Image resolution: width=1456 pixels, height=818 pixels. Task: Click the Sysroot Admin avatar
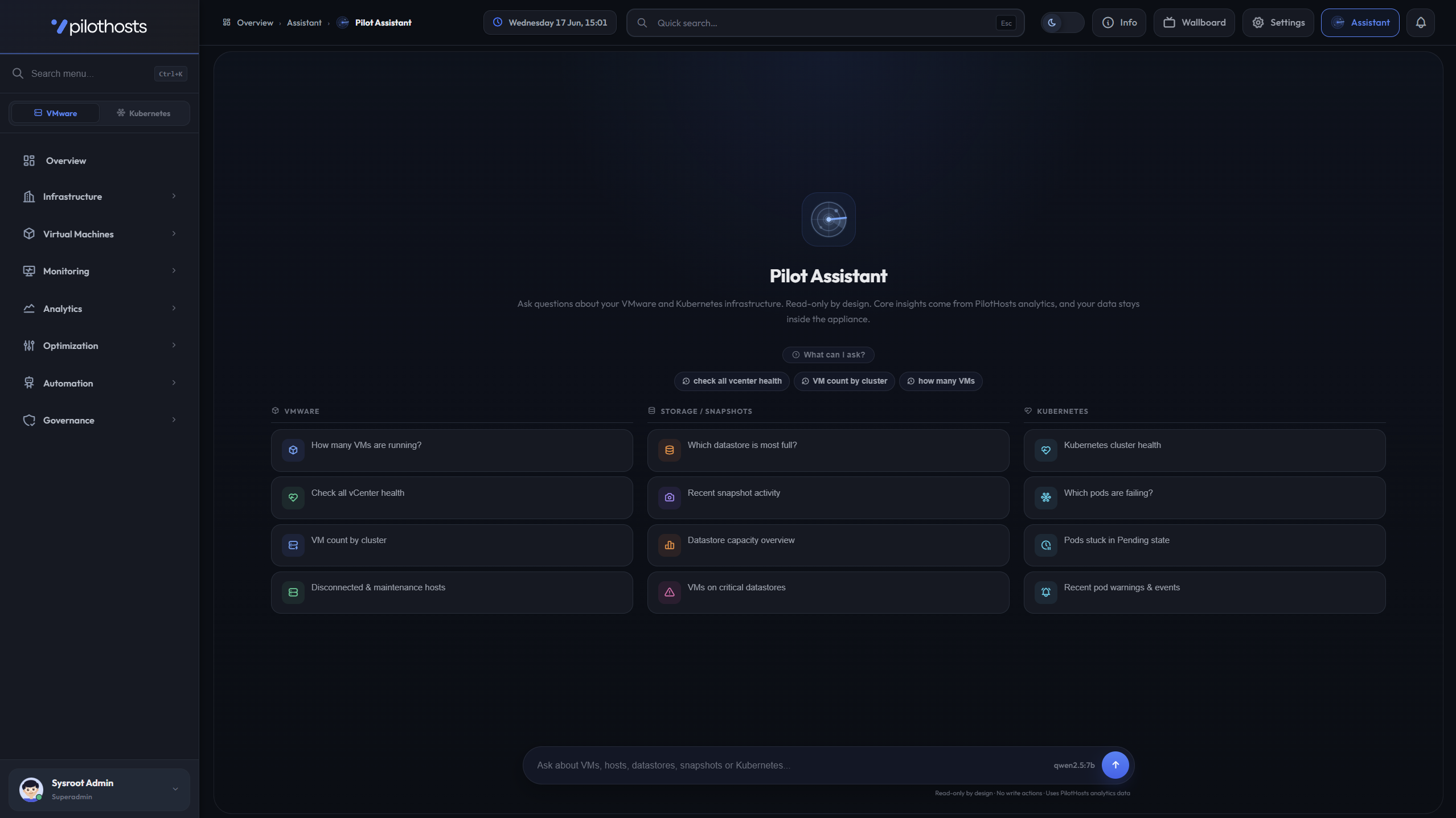click(x=31, y=790)
